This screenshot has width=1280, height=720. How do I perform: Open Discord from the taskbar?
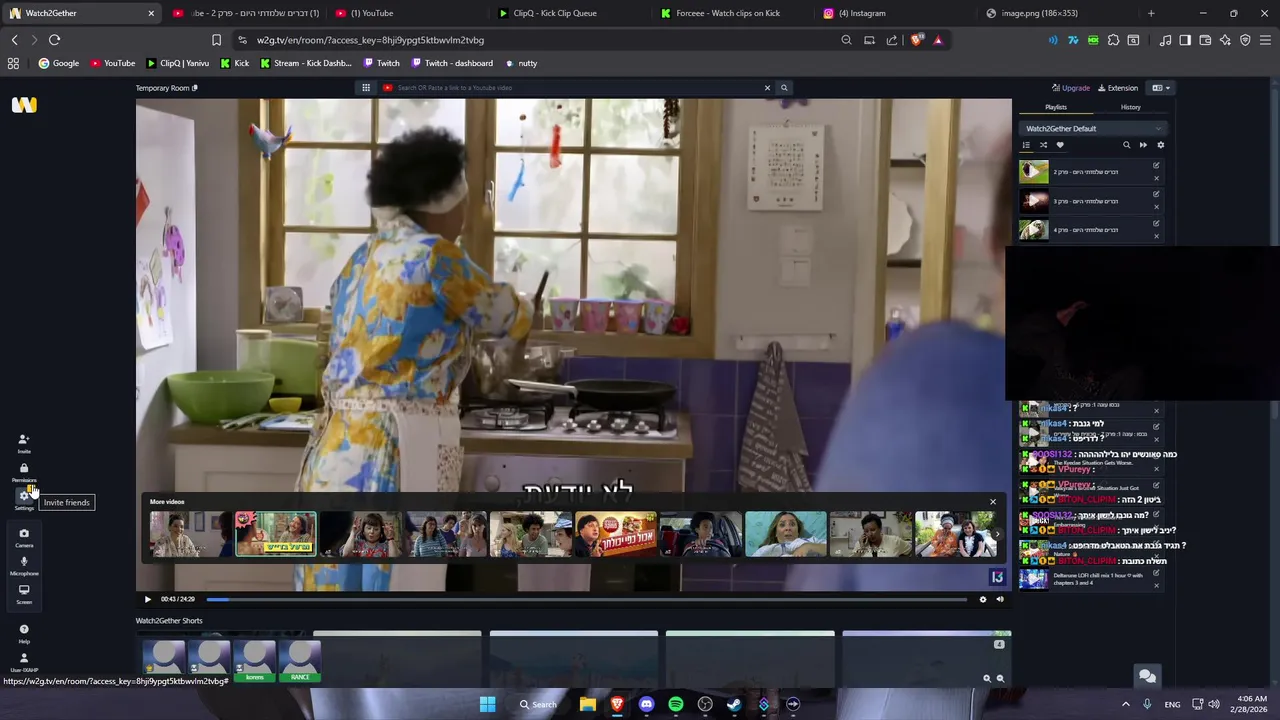(x=646, y=704)
